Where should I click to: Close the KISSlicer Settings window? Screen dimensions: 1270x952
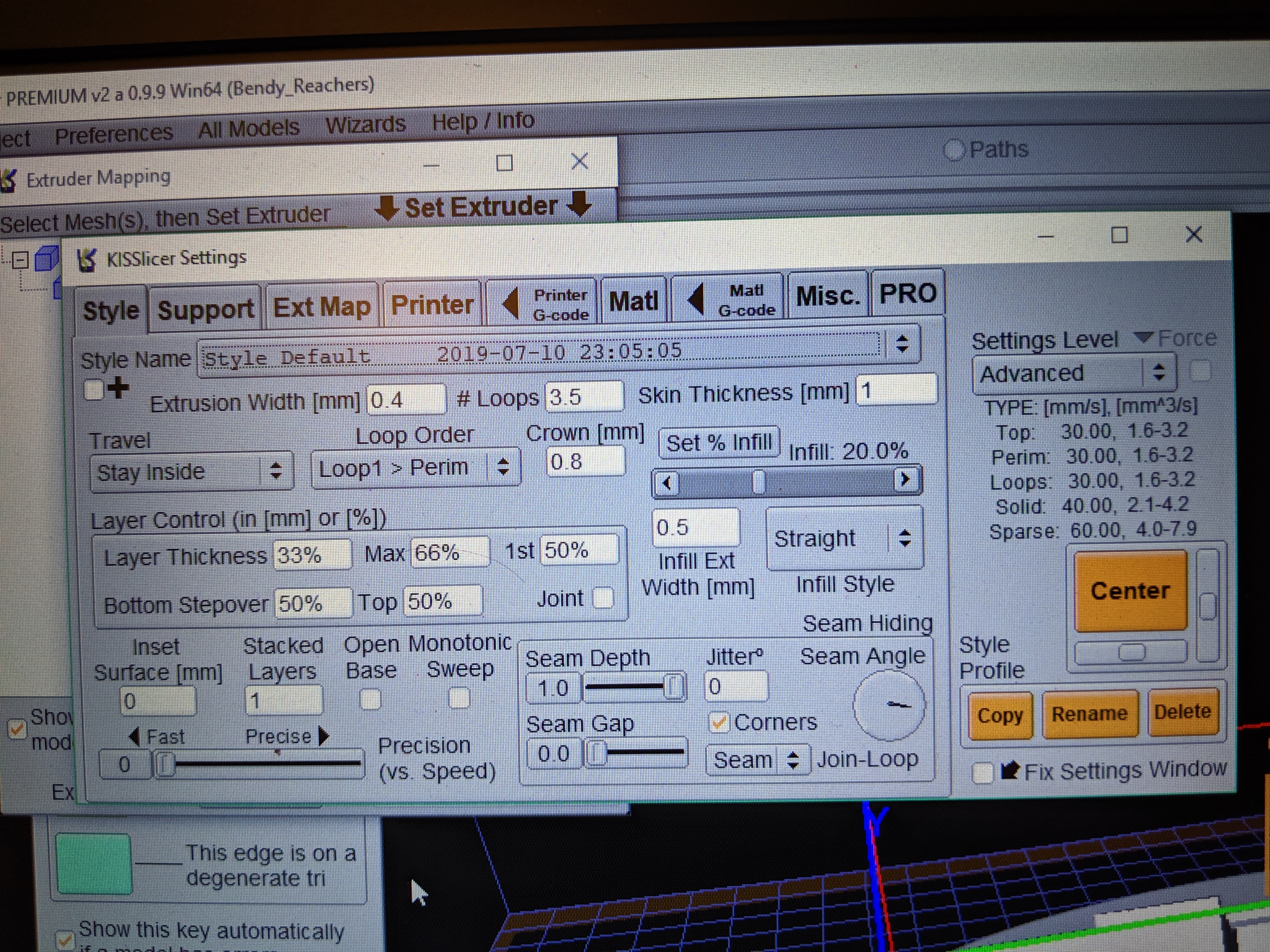[1194, 234]
